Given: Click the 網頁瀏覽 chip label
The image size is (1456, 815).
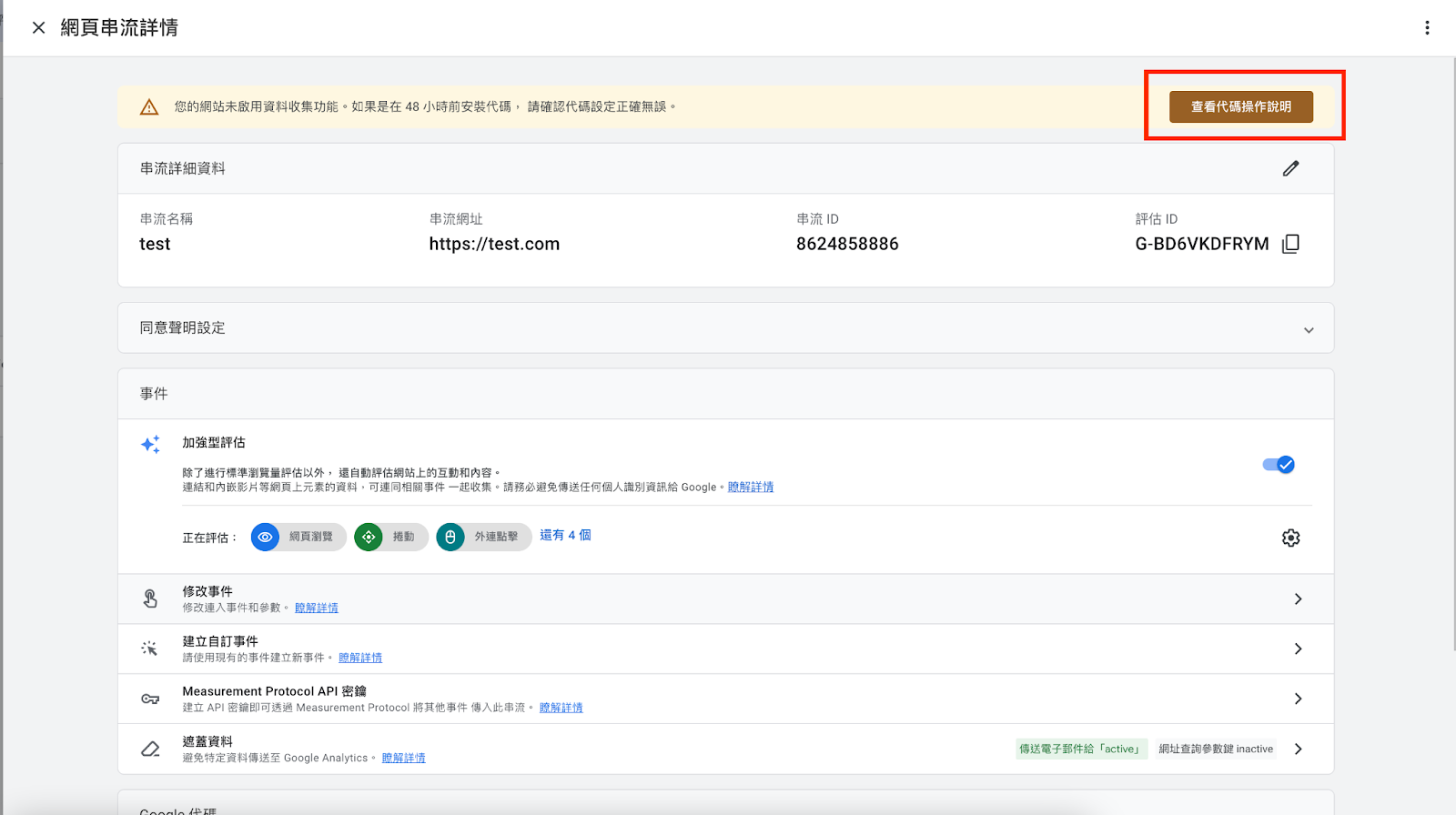Looking at the screenshot, I should click(x=311, y=537).
